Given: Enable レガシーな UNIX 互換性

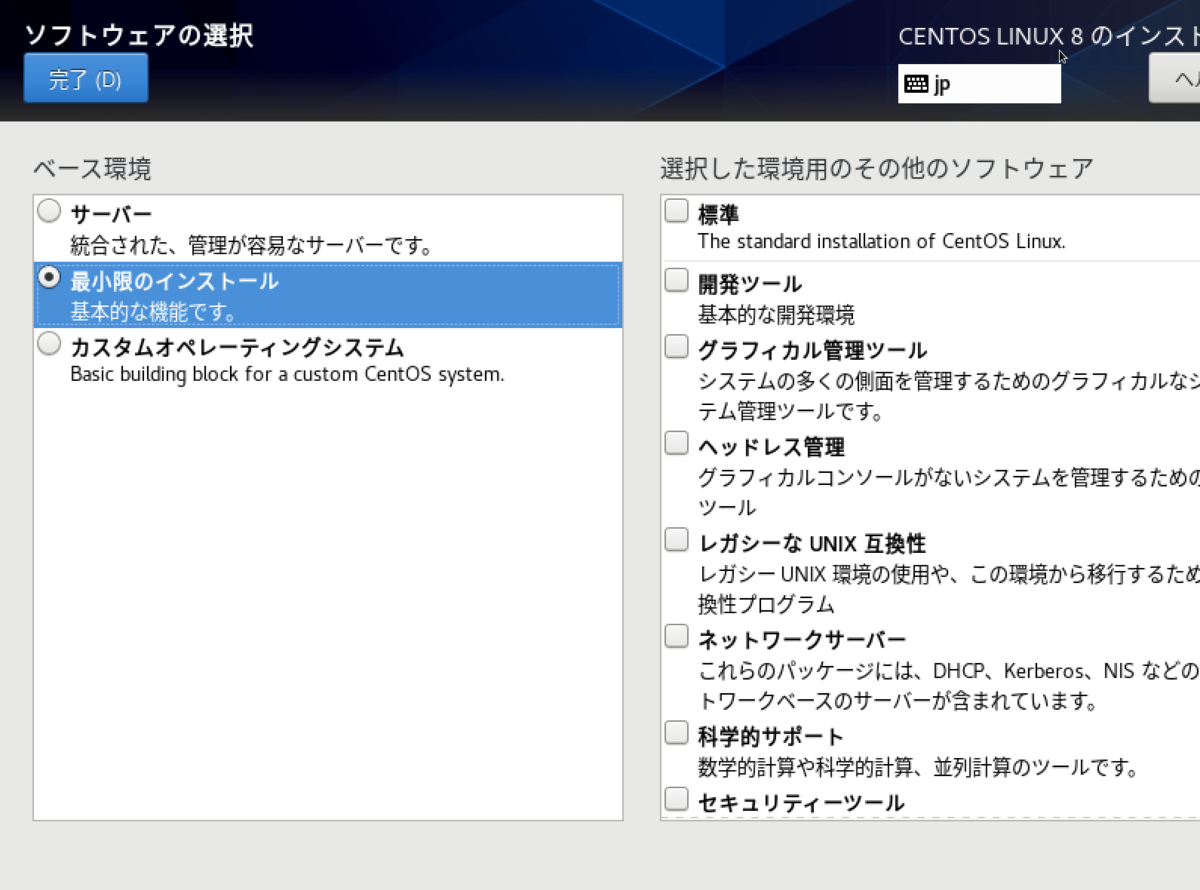Looking at the screenshot, I should (676, 543).
